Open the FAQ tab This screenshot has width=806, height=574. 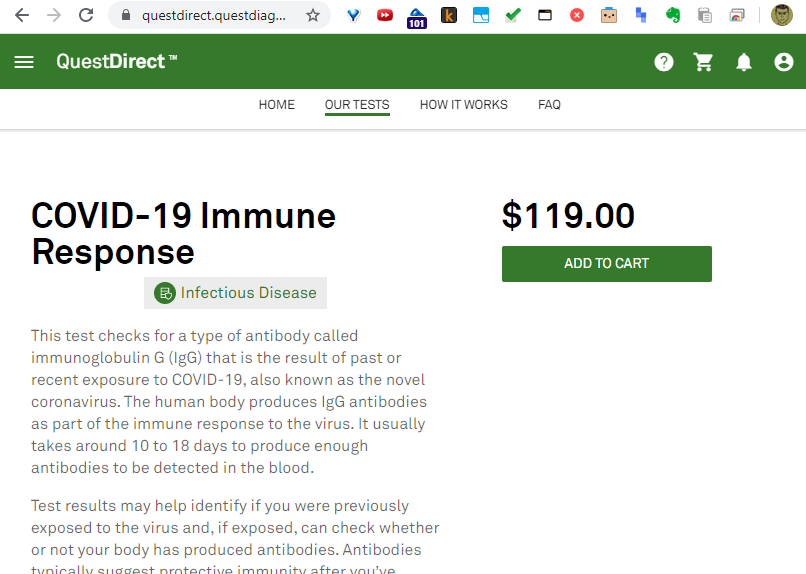[549, 104]
